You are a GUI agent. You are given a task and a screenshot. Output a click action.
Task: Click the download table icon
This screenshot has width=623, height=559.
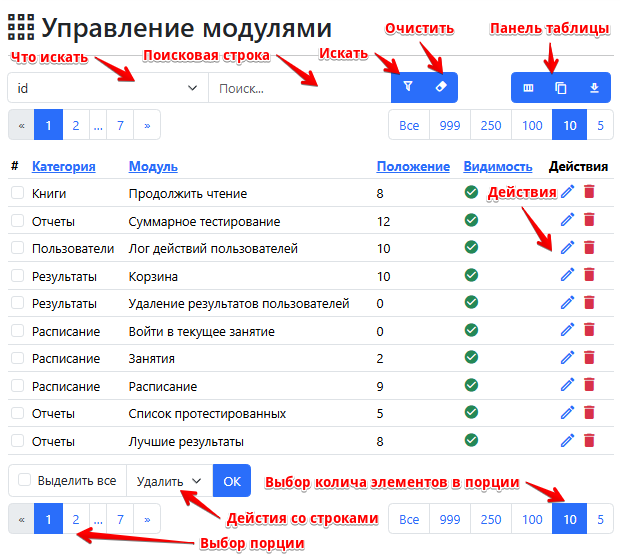594,88
